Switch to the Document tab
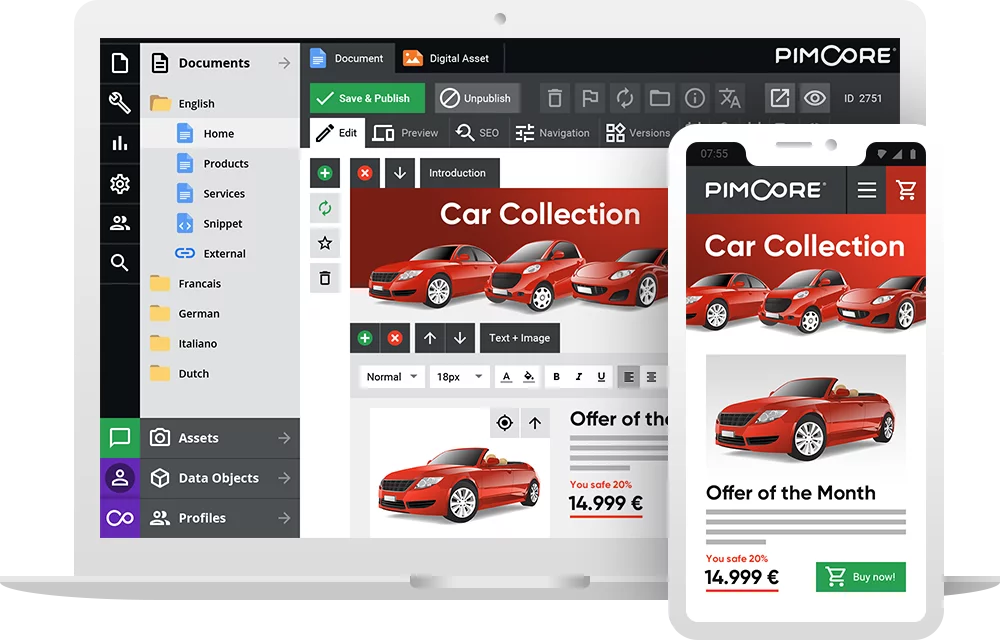The width and height of the screenshot is (1000, 640). (x=348, y=58)
